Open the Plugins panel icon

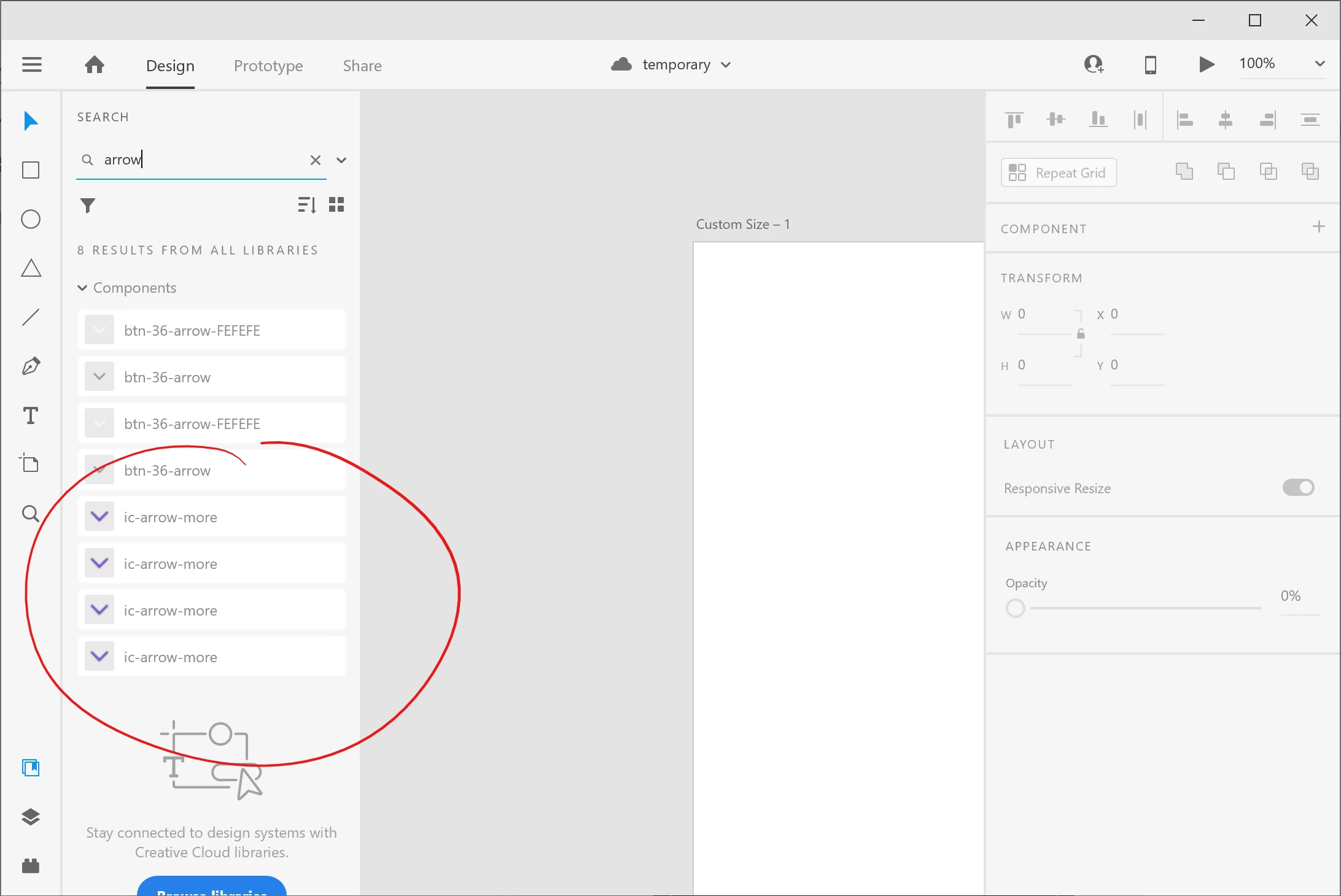(31, 866)
